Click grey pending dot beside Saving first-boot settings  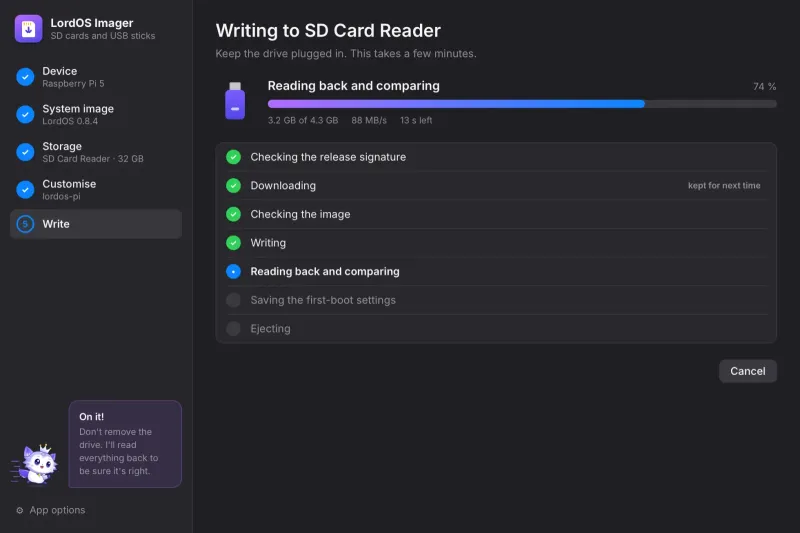coord(234,300)
